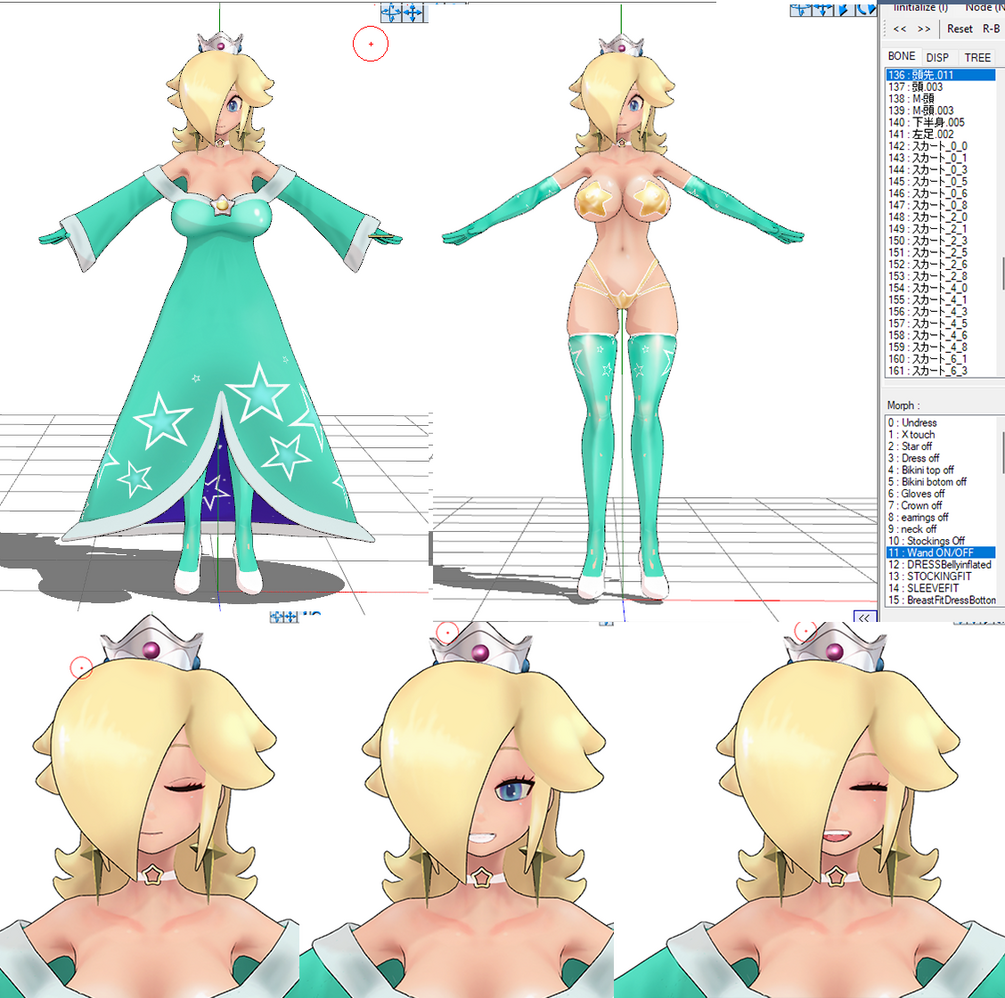The height and width of the screenshot is (998, 1005).
Task: Select bone 151 : スカート_2_5
Action: pos(940,253)
